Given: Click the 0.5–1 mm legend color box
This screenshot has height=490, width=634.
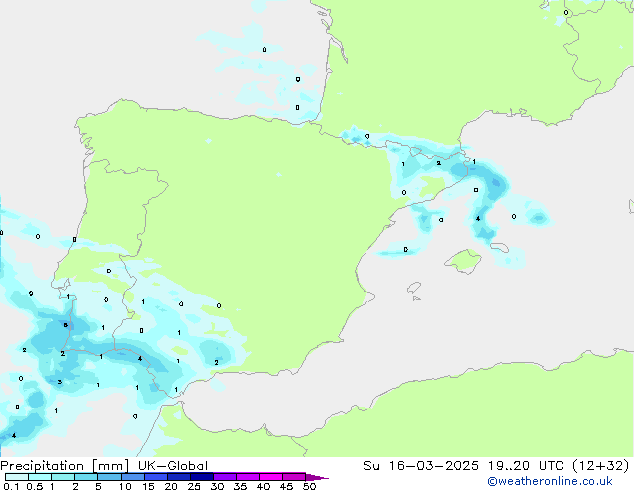Looking at the screenshot, I should [x=40, y=477].
